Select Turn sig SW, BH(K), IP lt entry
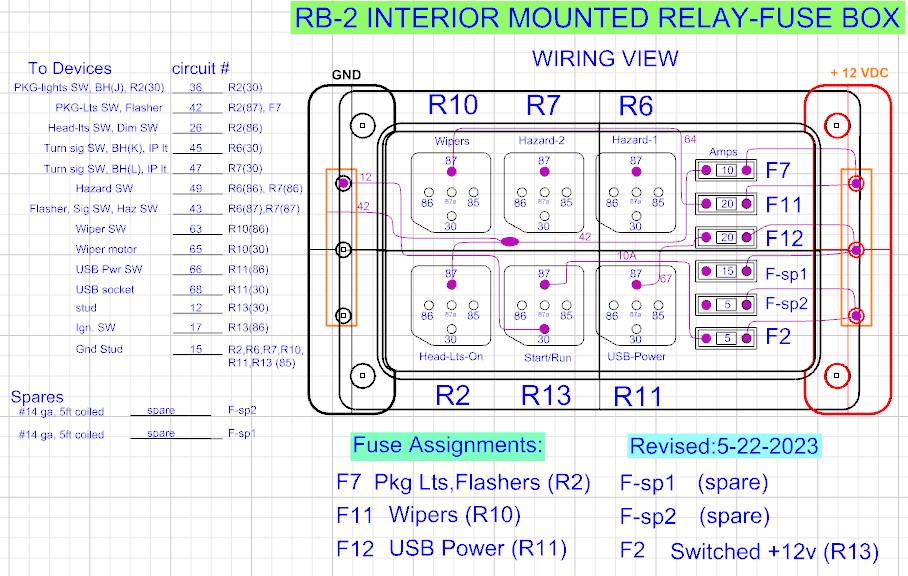The image size is (908, 576). pos(106,148)
